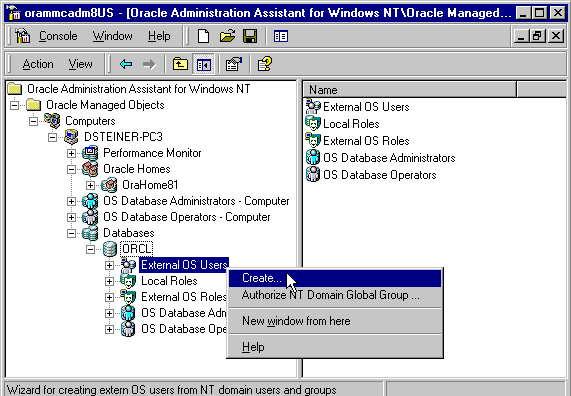Click the Up one level folder icon

pyautogui.click(x=180, y=64)
